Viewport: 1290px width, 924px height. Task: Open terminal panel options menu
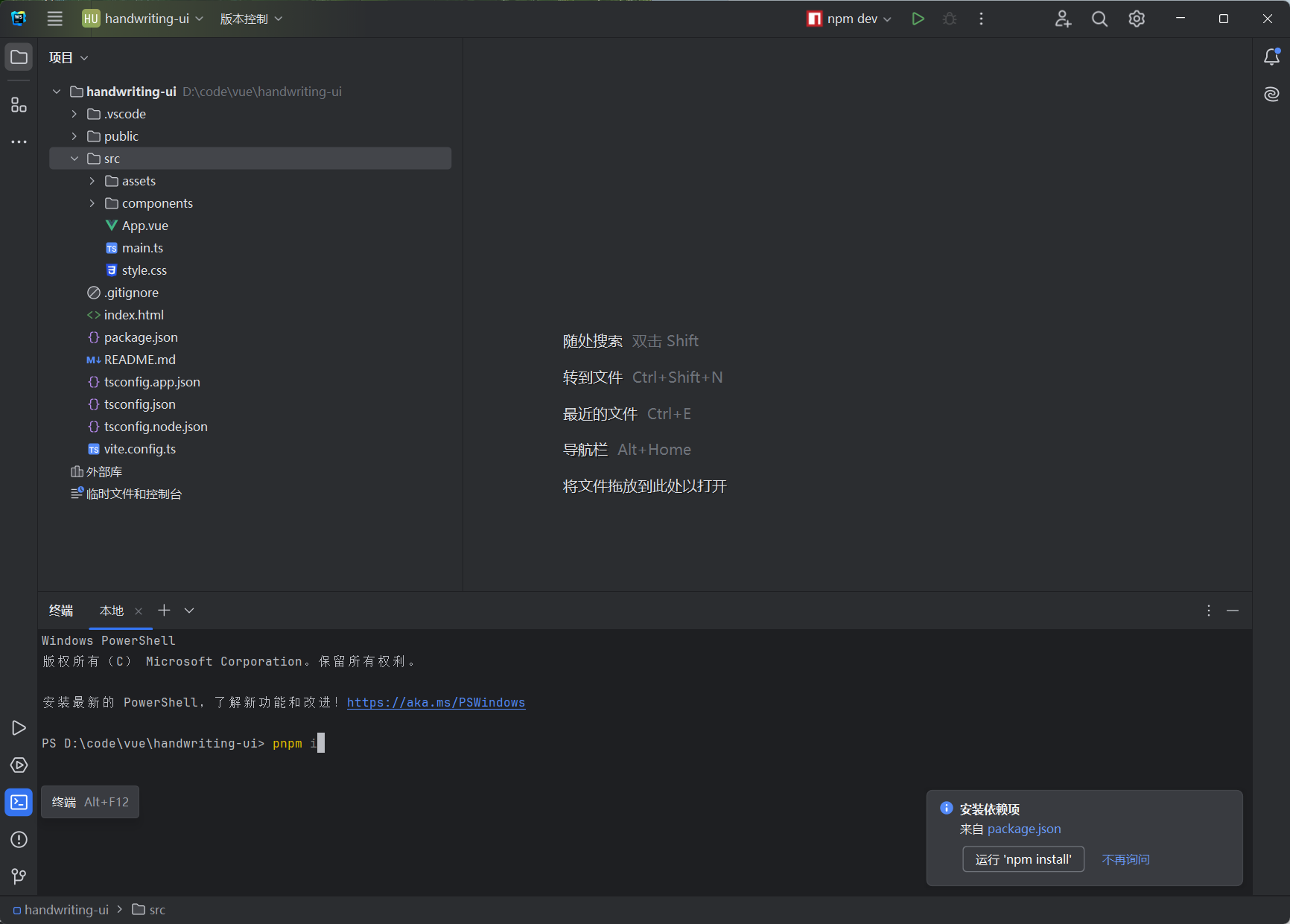(x=1208, y=611)
